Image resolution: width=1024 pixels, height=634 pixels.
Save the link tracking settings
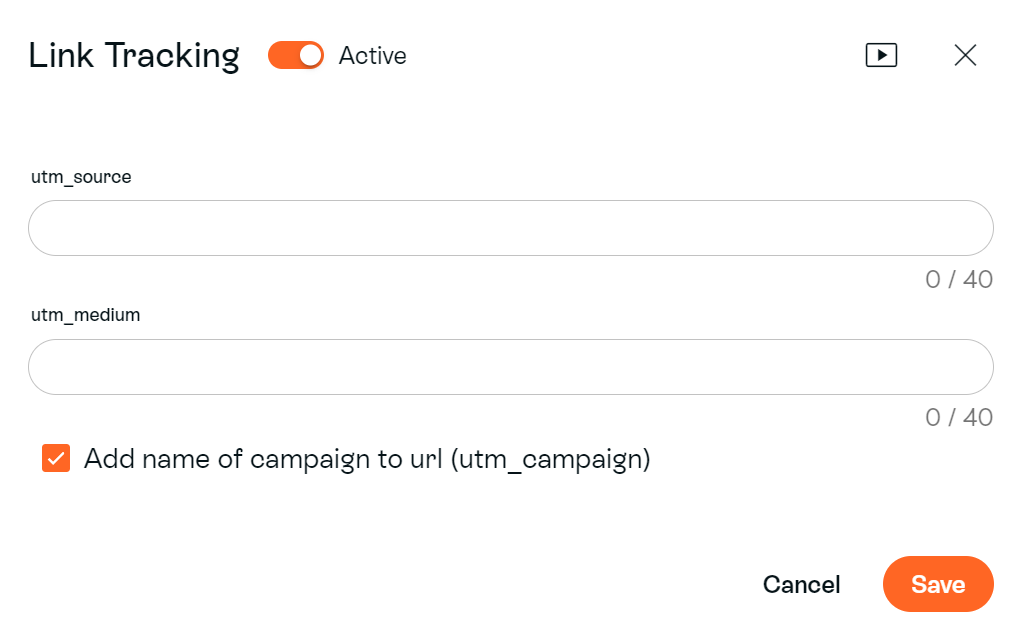938,584
